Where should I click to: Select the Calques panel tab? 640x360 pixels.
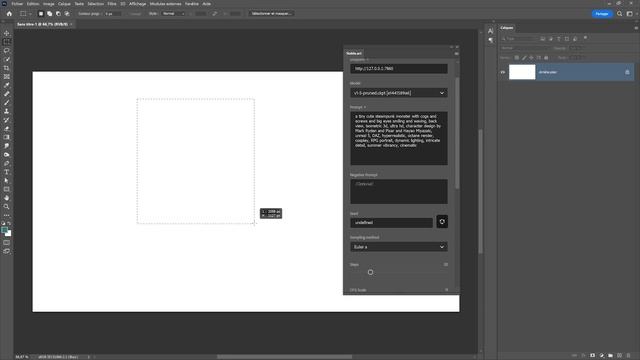tap(507, 28)
